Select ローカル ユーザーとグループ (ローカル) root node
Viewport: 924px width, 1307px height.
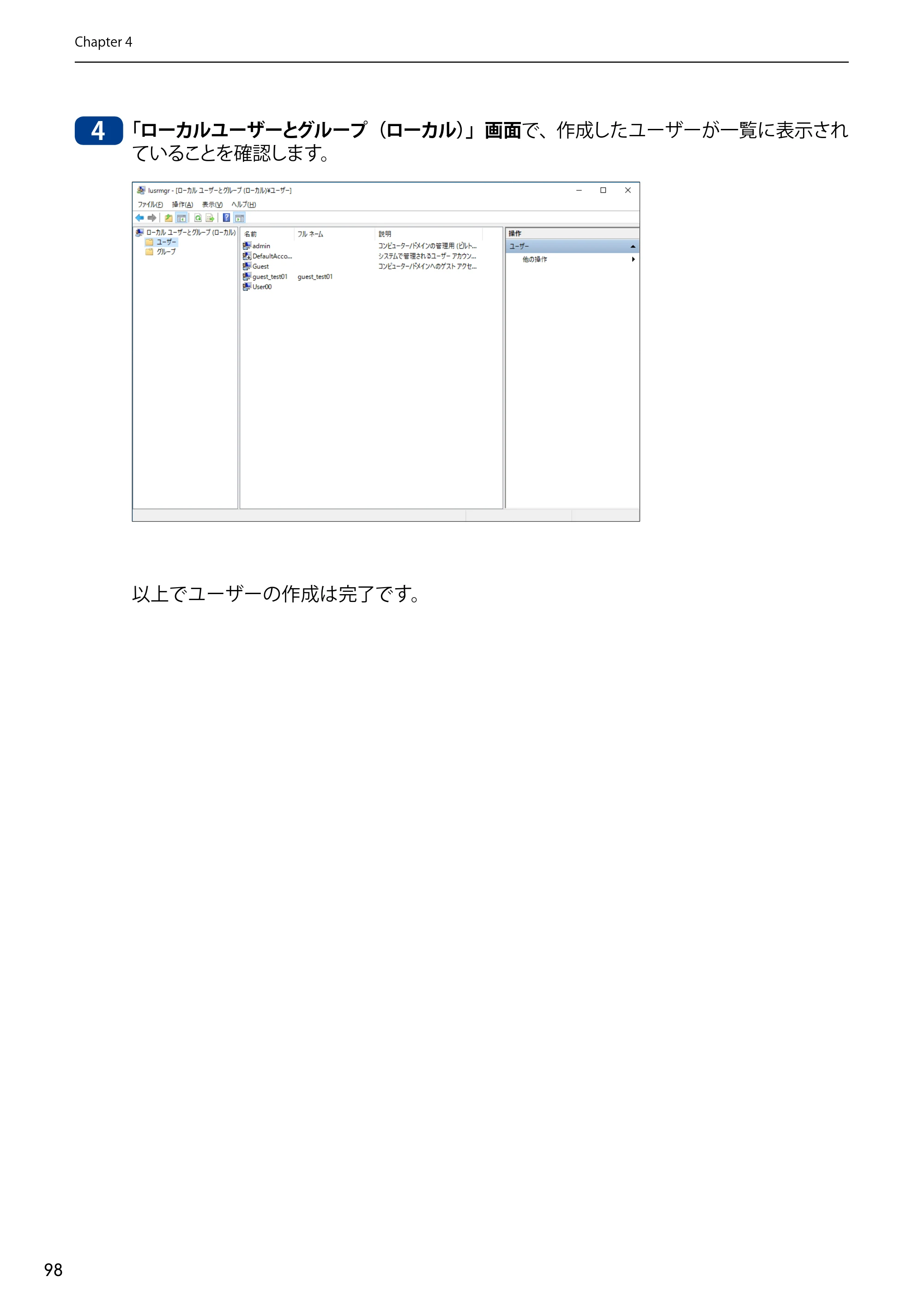[x=191, y=232]
